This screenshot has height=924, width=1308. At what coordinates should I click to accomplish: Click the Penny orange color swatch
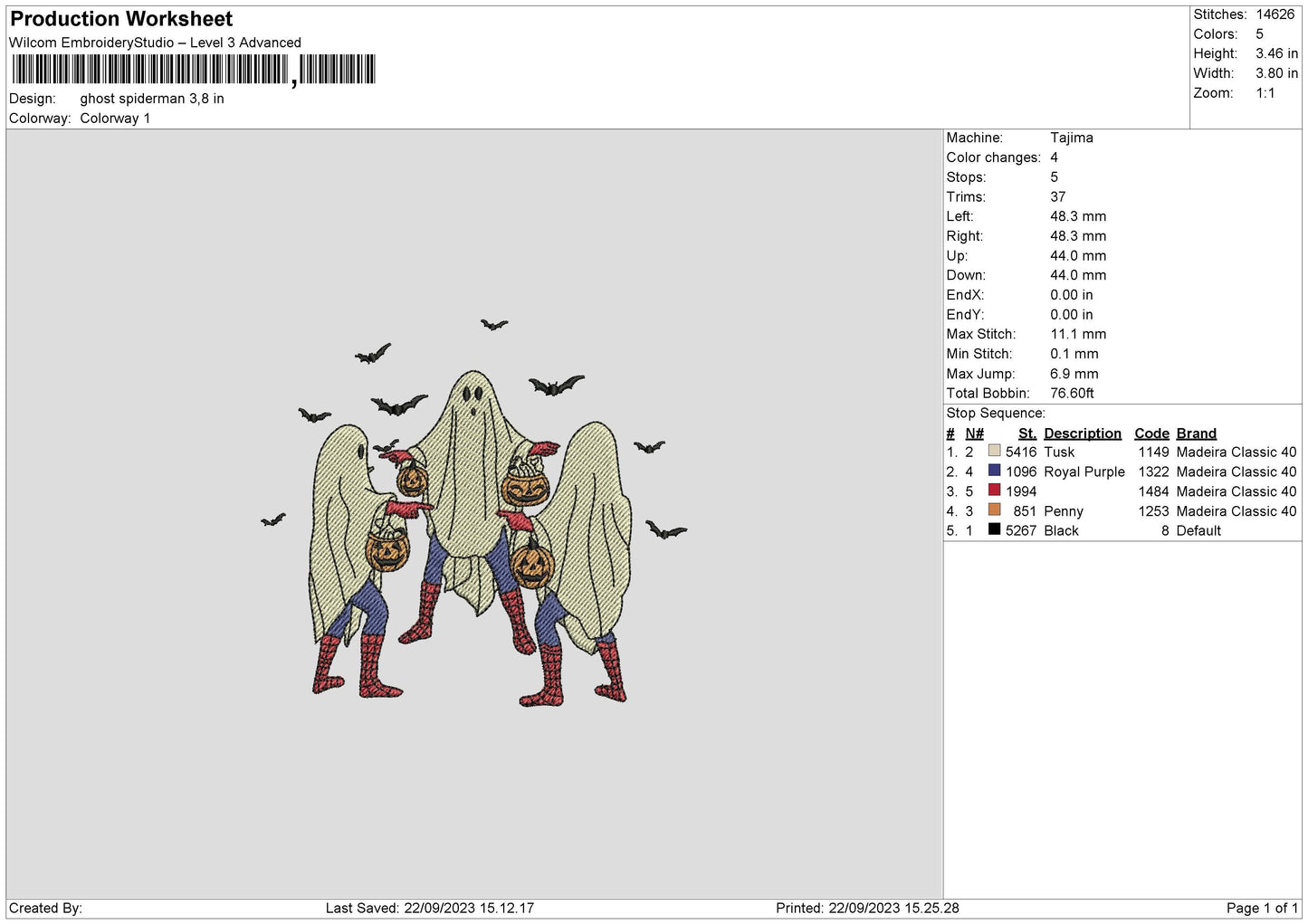click(995, 510)
